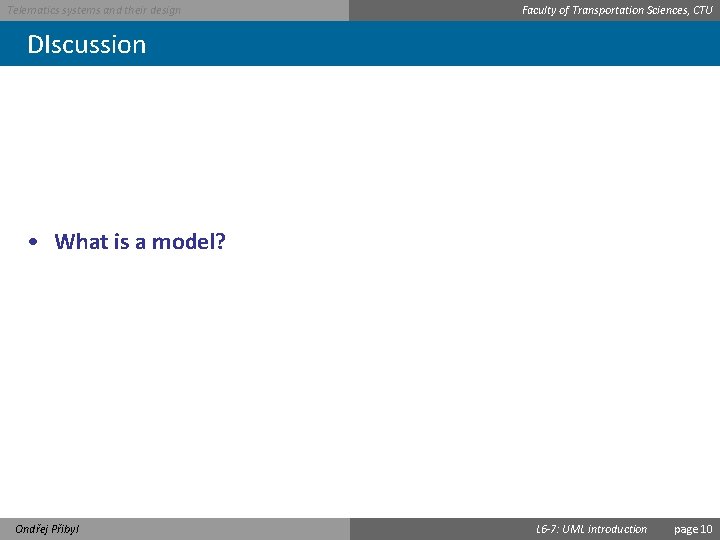Click the author name 'Ondřej Přibyl' in footer
The width and height of the screenshot is (720, 540).
(47, 529)
